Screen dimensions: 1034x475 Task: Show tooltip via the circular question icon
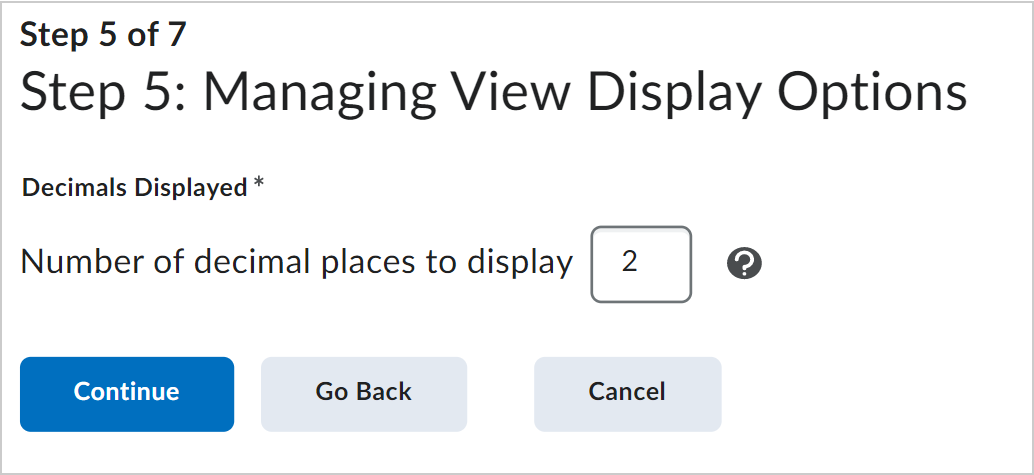pyautogui.click(x=745, y=265)
